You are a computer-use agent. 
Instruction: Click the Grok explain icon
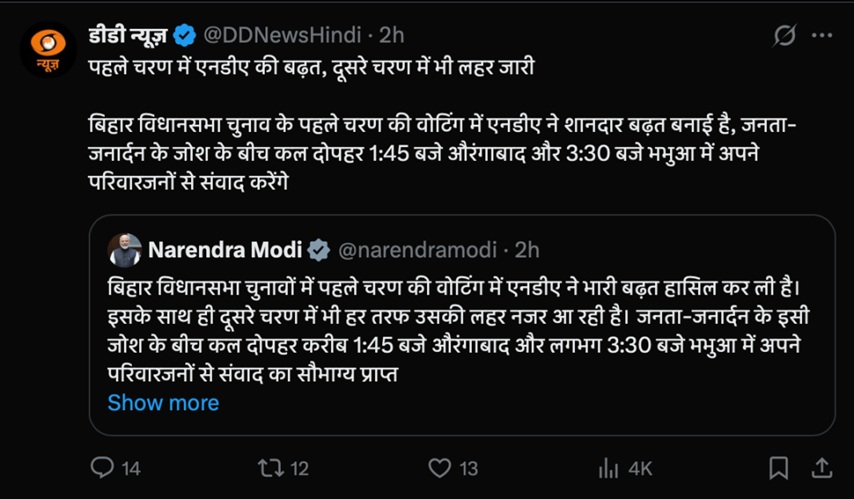tap(785, 35)
